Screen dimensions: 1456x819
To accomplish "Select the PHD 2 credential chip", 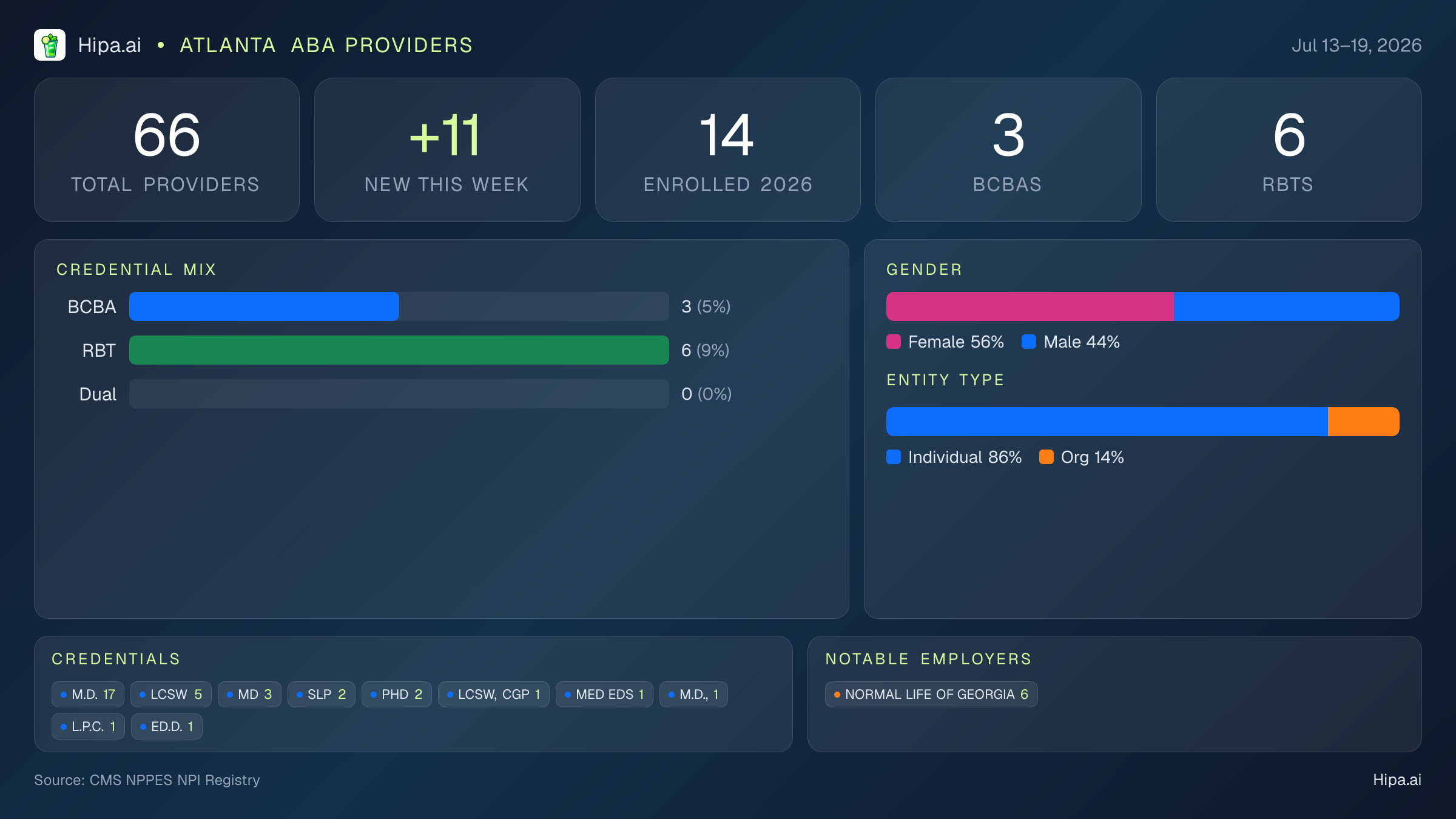I will coord(397,694).
